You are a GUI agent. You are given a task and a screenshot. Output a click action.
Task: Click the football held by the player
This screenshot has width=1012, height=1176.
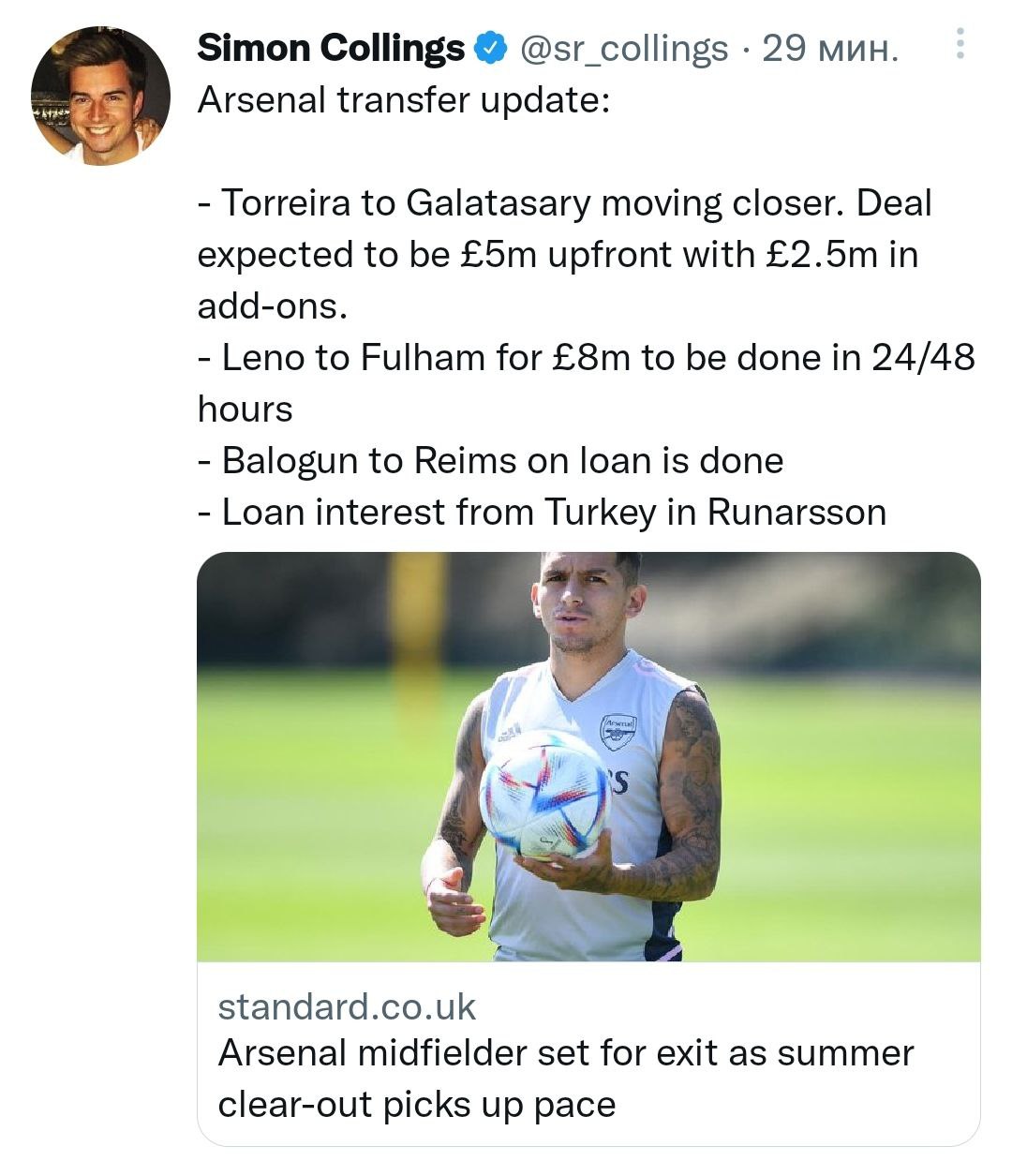[544, 794]
